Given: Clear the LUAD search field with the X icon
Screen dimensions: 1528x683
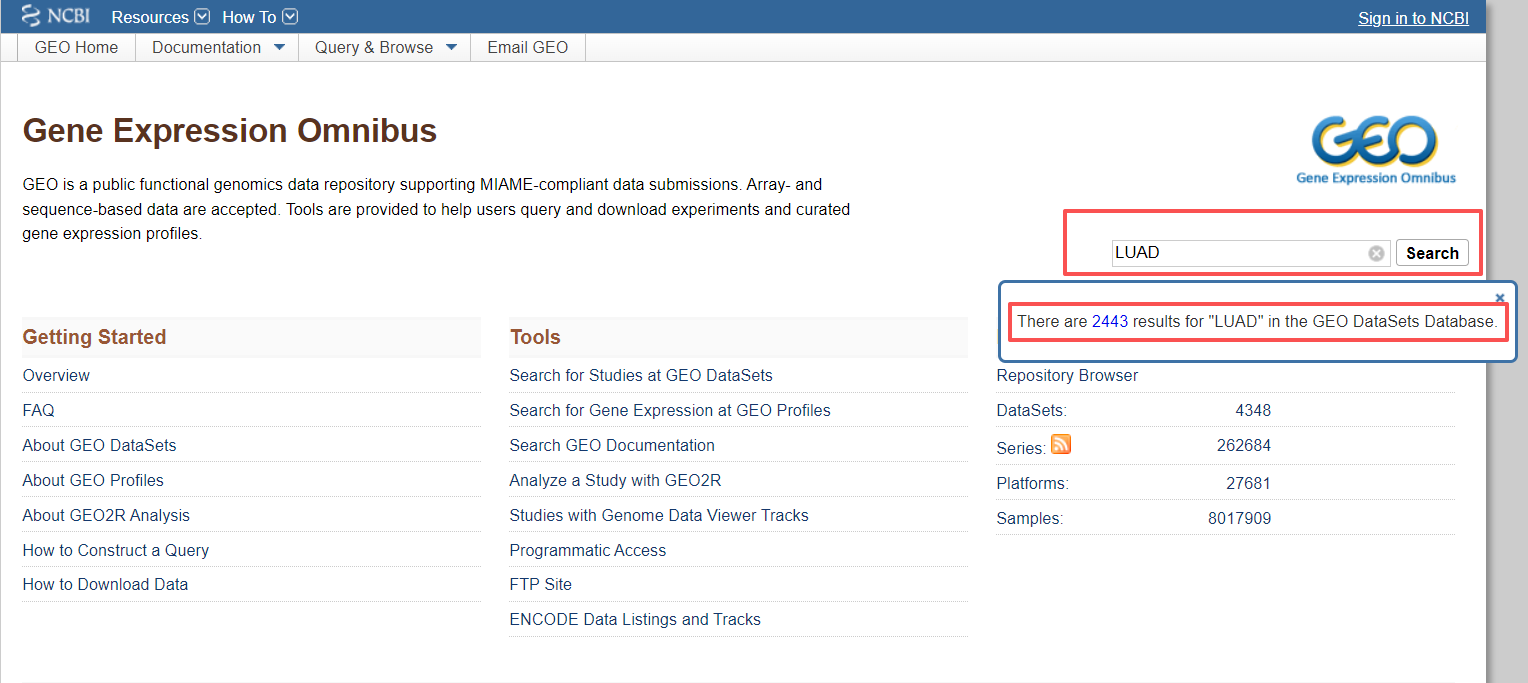Looking at the screenshot, I should click(1376, 253).
